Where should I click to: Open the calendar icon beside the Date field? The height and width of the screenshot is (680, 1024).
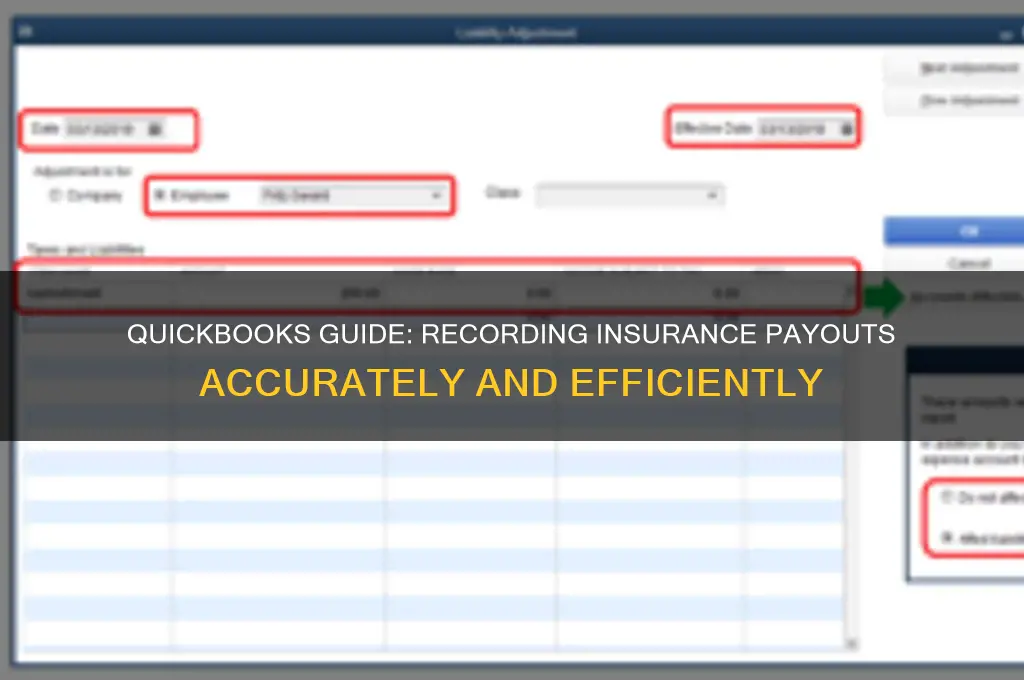coord(155,129)
